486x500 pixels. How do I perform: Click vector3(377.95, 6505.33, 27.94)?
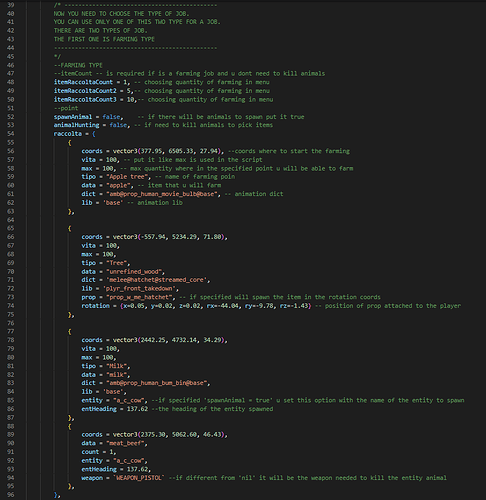pos(168,151)
